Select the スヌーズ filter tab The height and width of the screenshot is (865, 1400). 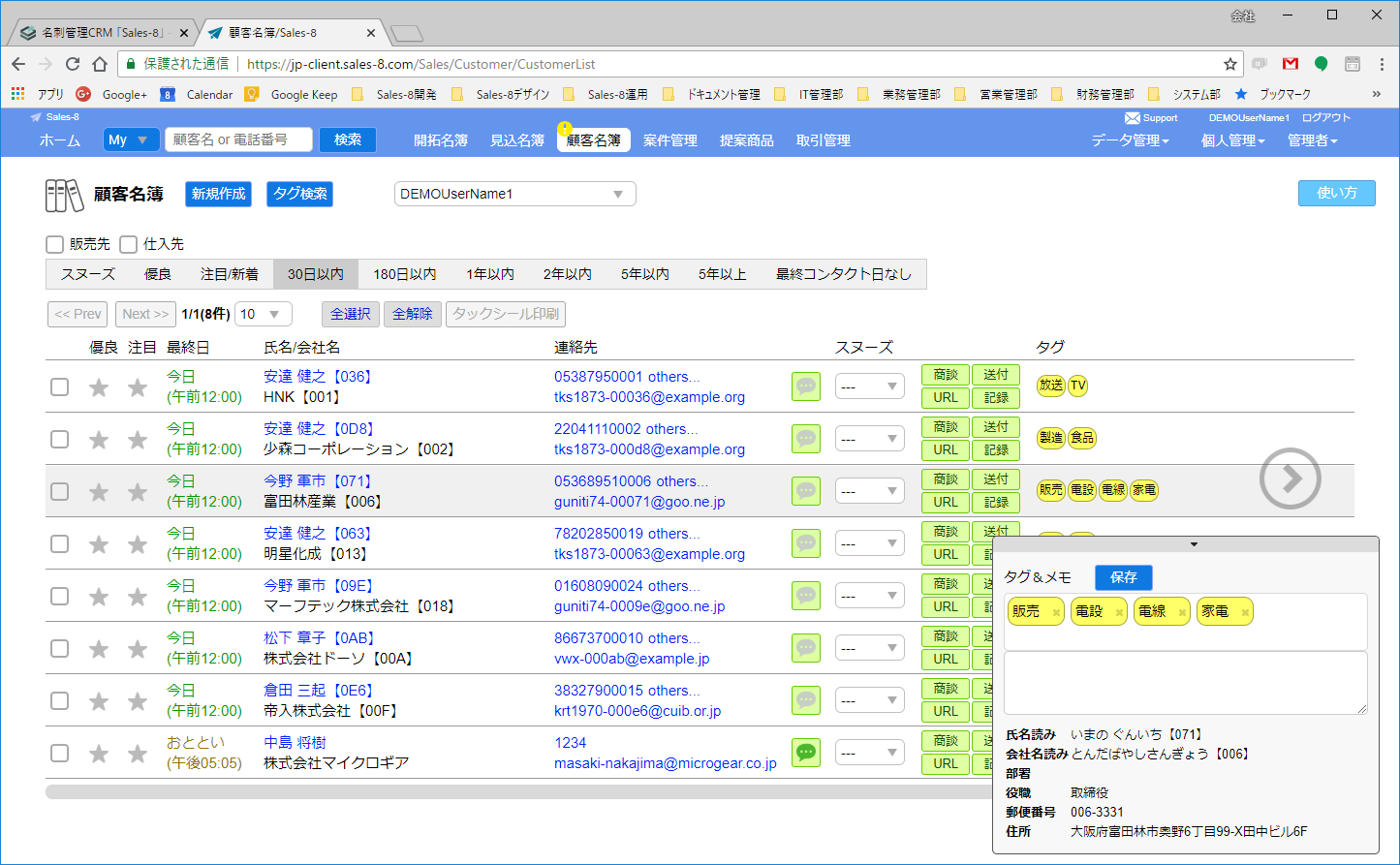click(88, 274)
